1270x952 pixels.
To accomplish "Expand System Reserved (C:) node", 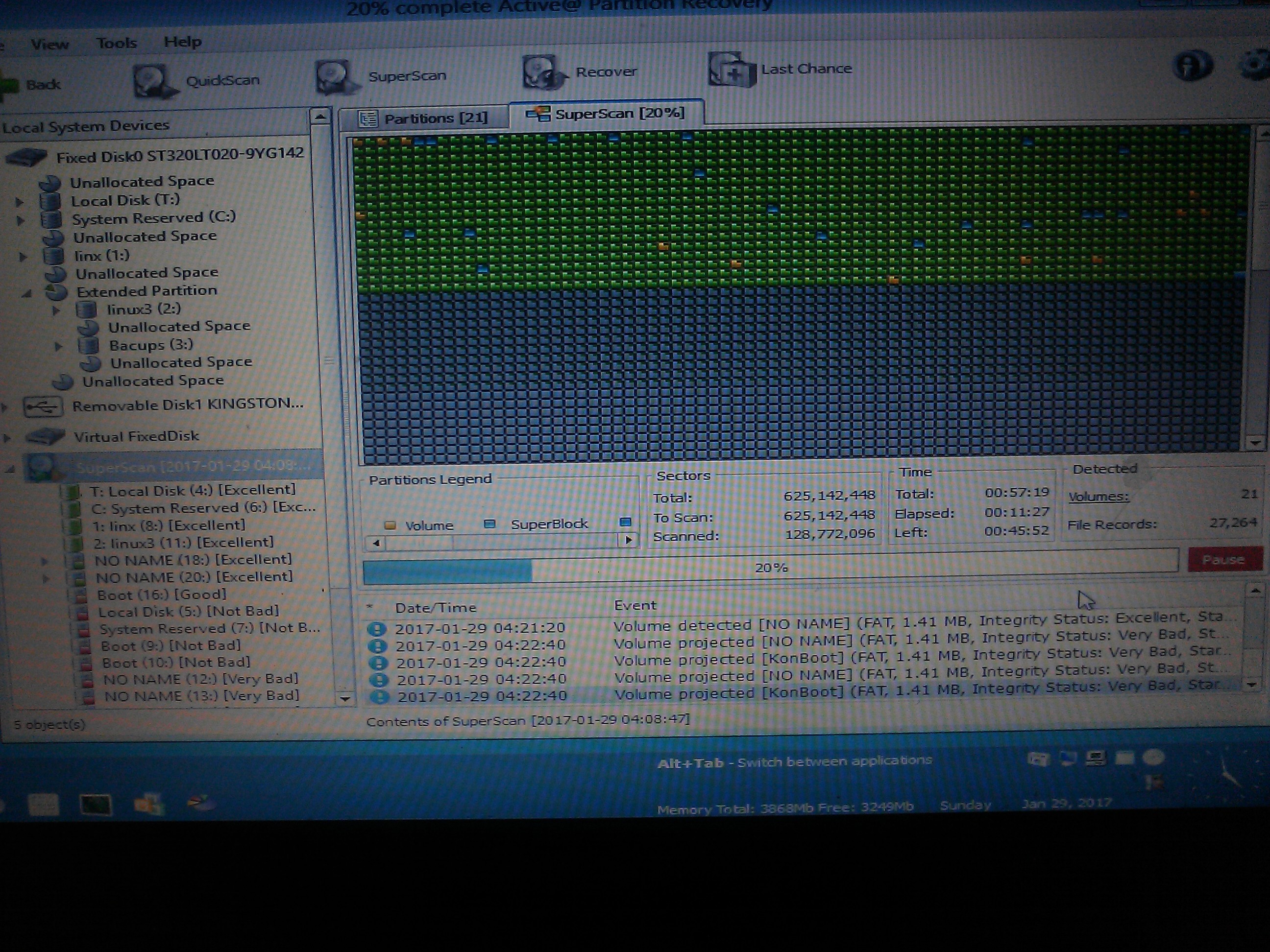I will 21,220.
